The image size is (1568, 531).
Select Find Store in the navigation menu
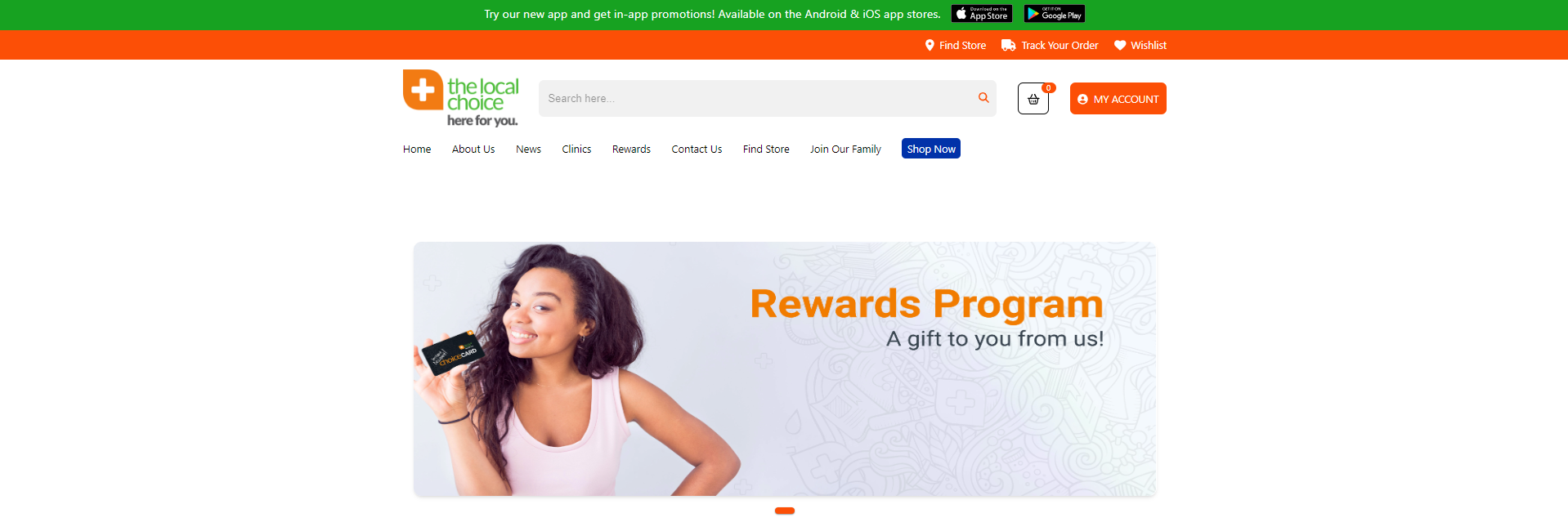coord(766,149)
